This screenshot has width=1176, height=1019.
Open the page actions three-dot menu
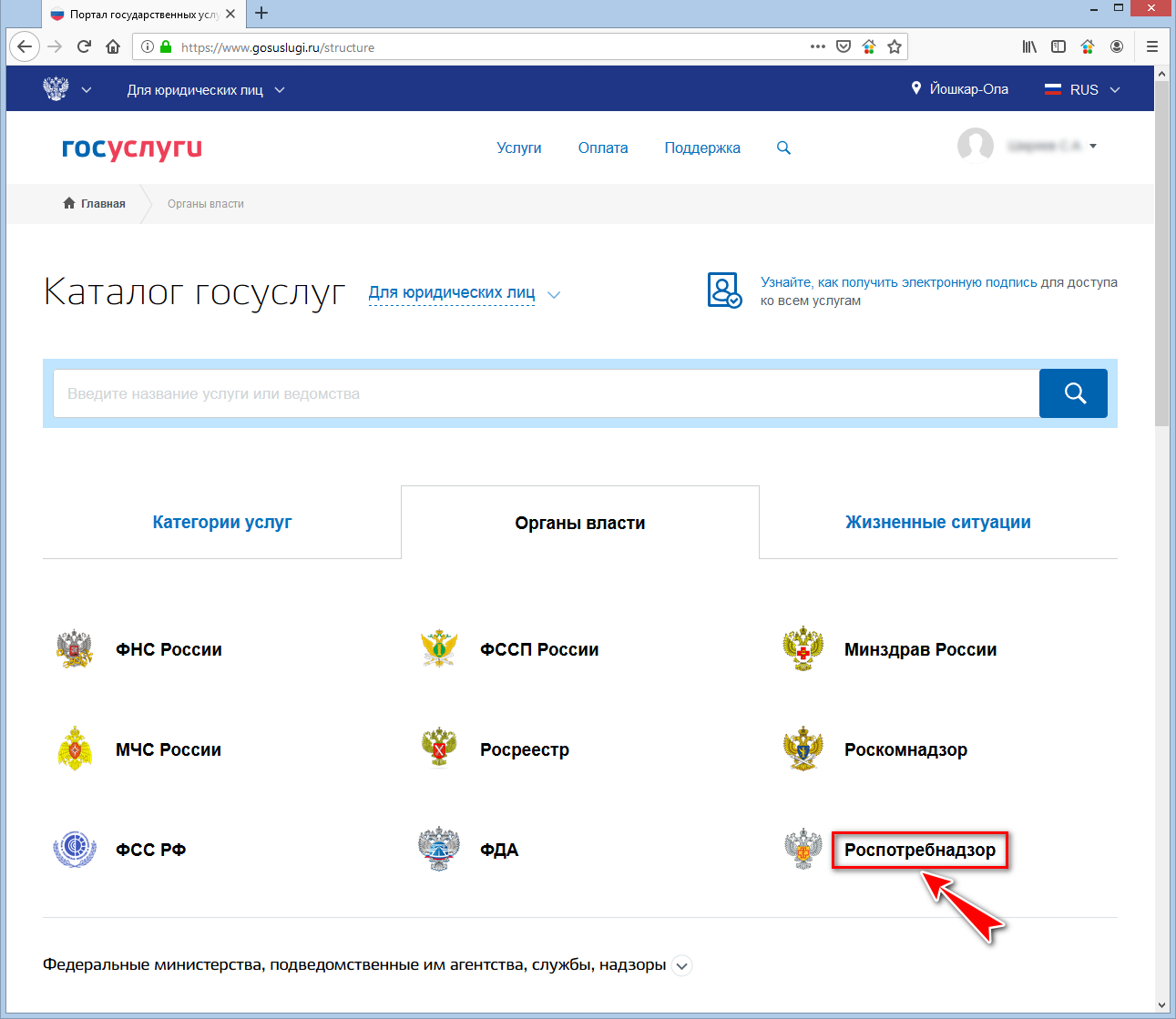[x=817, y=46]
